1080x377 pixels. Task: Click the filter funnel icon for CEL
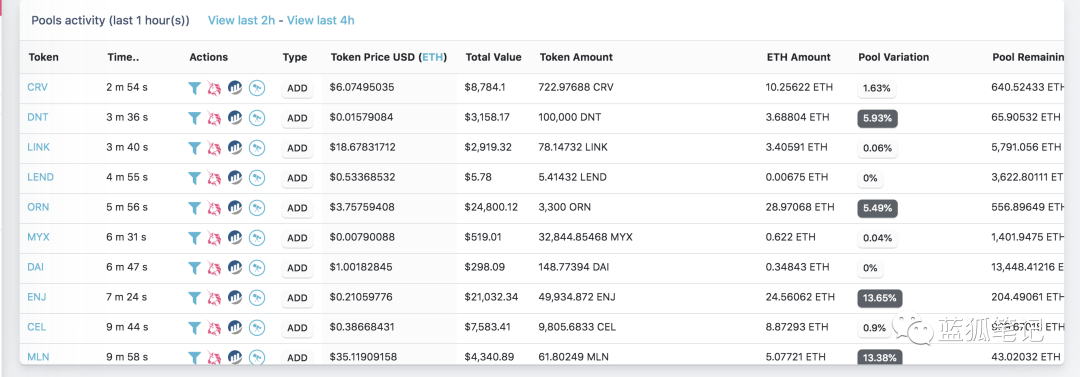point(194,327)
